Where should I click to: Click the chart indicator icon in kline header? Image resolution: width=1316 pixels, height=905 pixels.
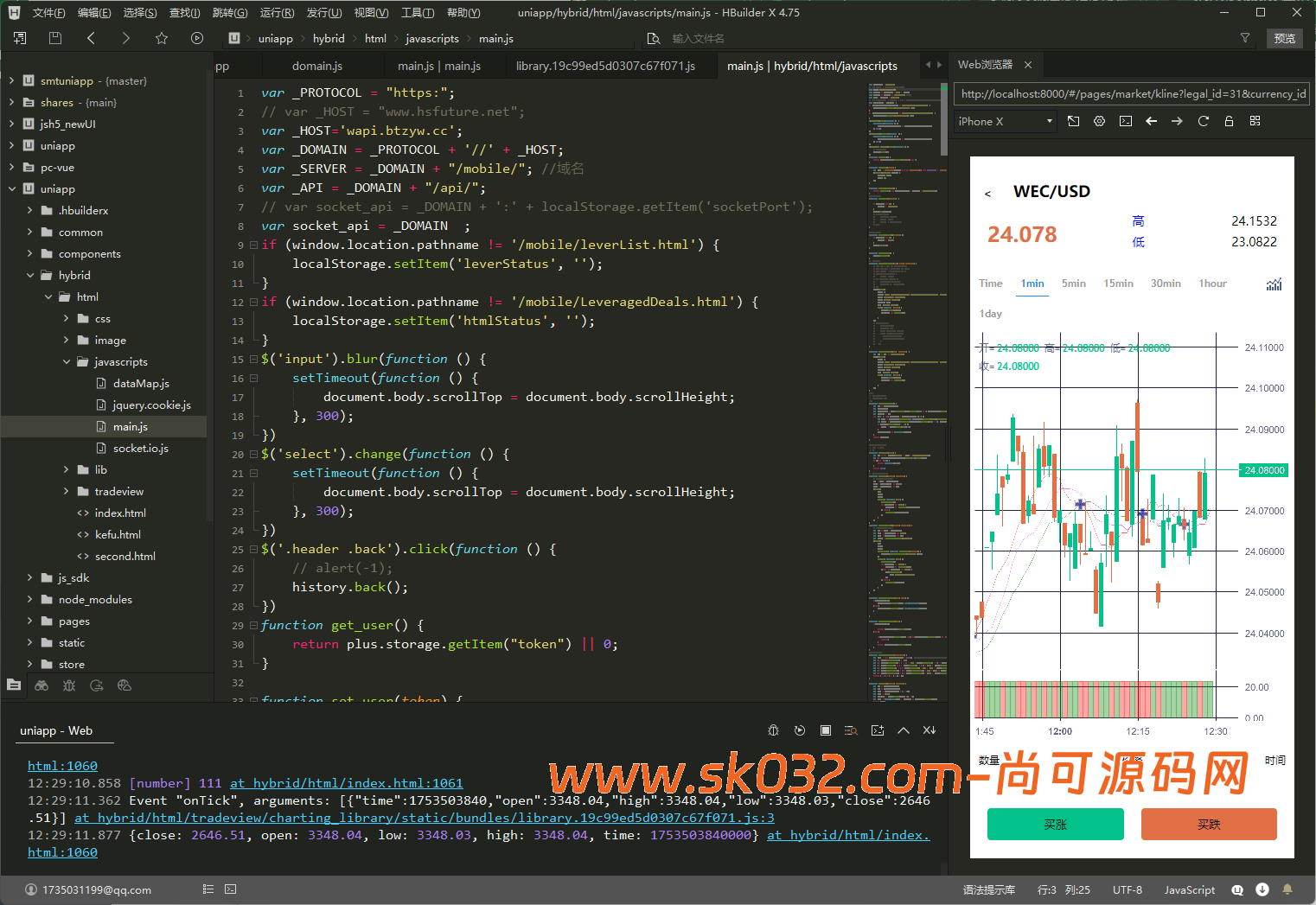(1274, 284)
